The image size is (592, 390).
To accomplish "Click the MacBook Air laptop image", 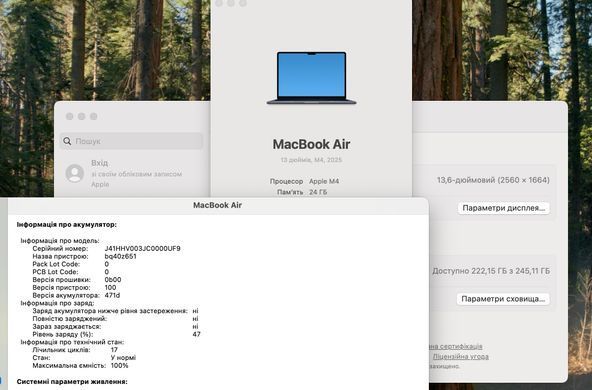I will coord(311,78).
